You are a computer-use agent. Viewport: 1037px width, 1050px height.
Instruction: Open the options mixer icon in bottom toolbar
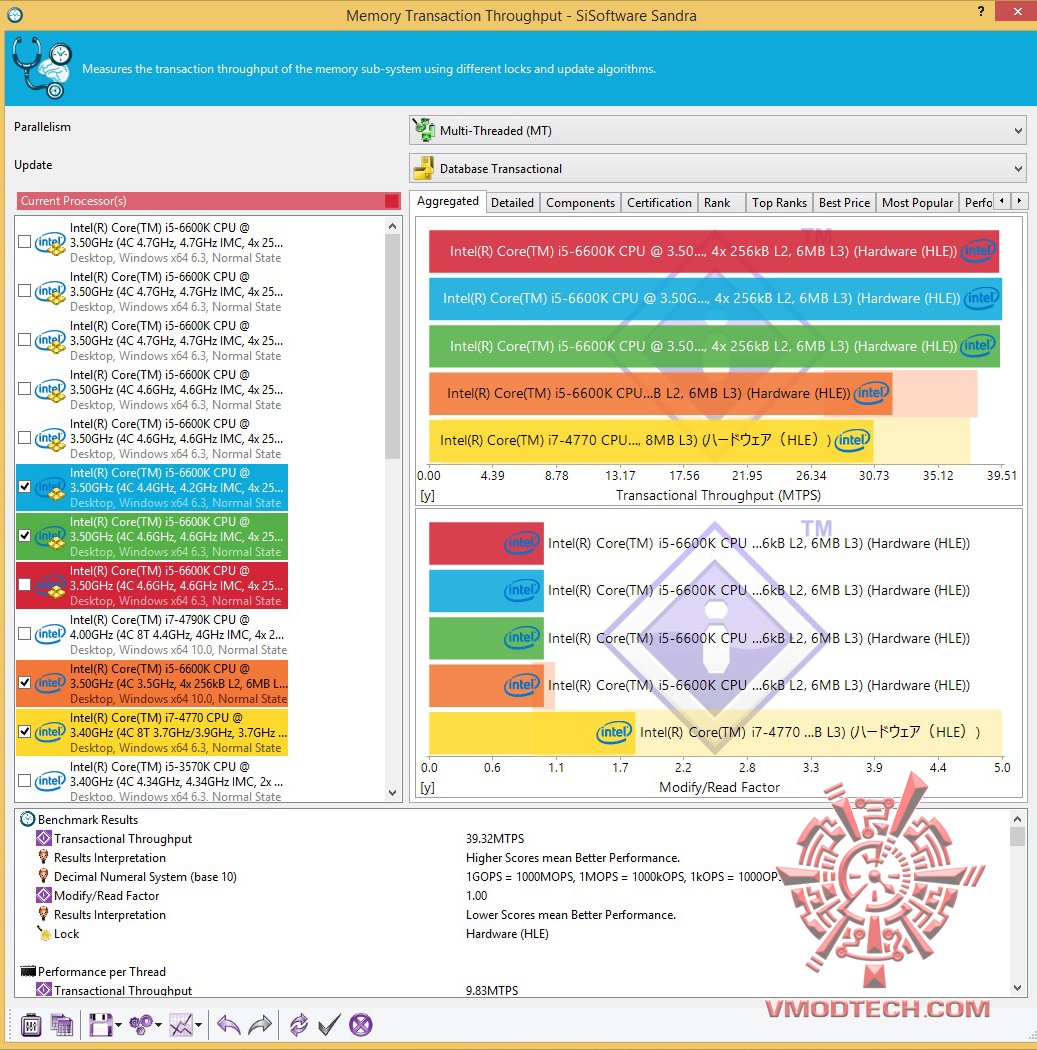click(31, 1025)
